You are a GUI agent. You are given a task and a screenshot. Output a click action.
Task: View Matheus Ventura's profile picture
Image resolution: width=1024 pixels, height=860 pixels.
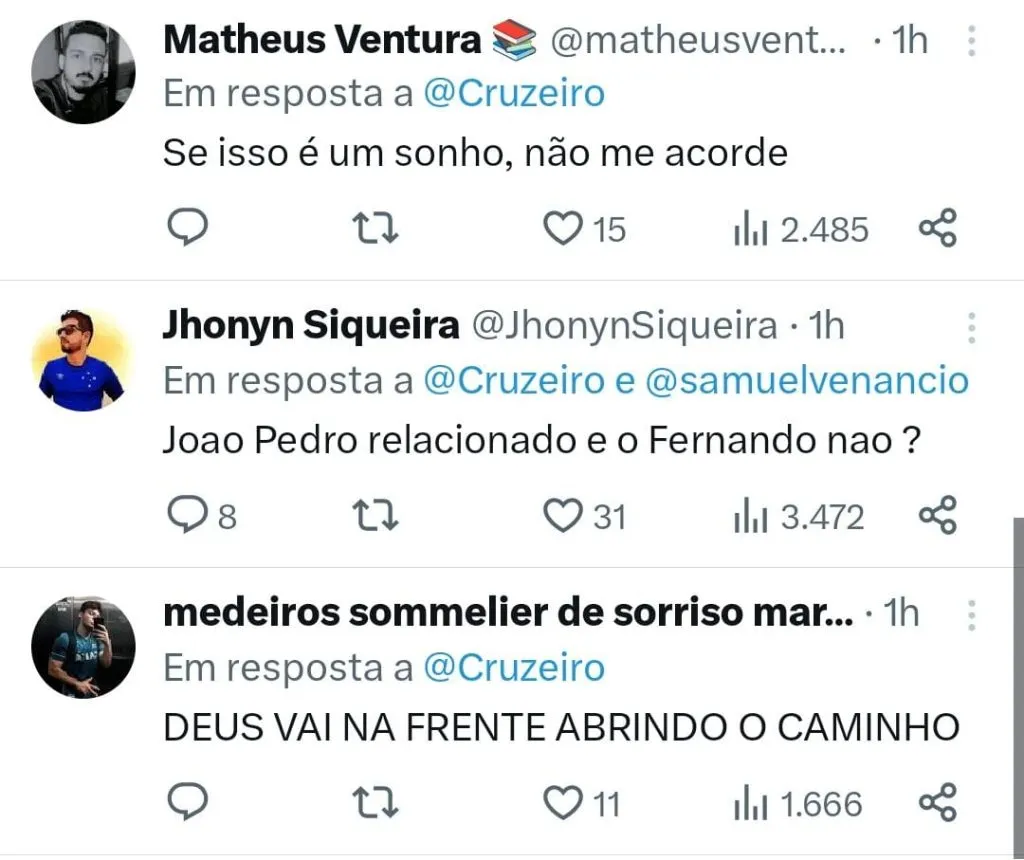(x=83, y=72)
